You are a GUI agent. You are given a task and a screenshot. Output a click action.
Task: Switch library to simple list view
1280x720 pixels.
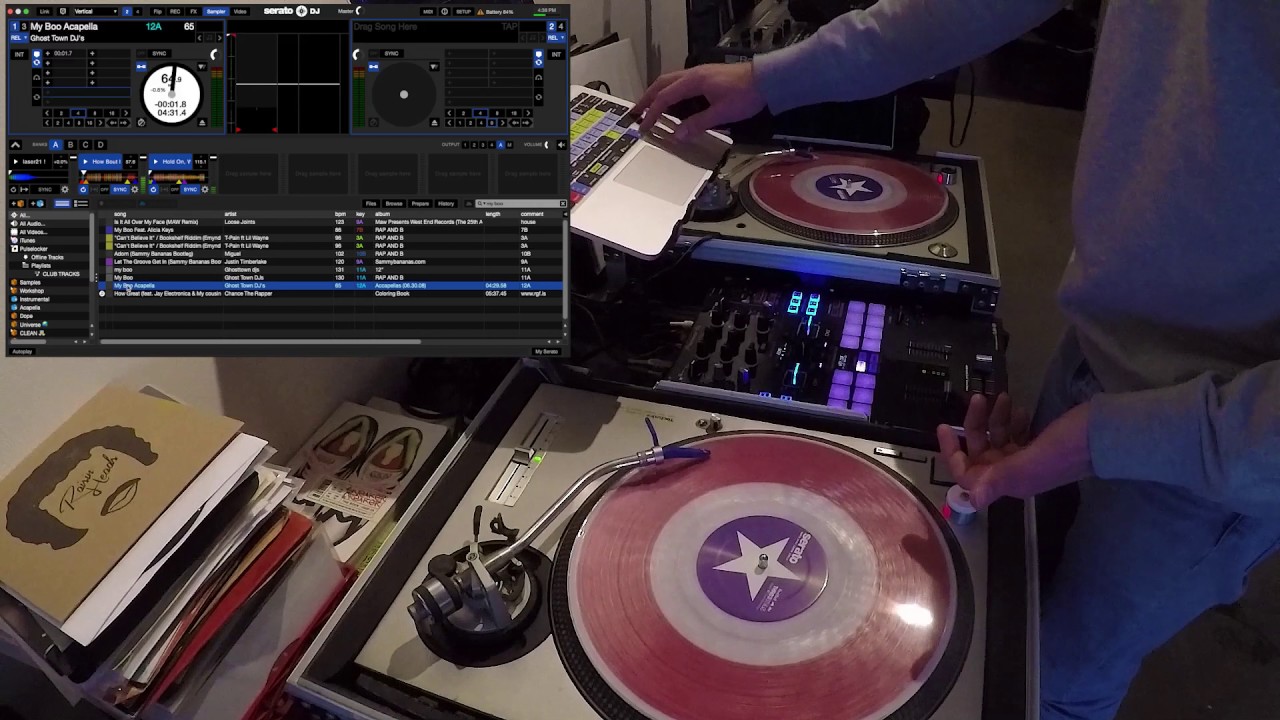tap(62, 203)
